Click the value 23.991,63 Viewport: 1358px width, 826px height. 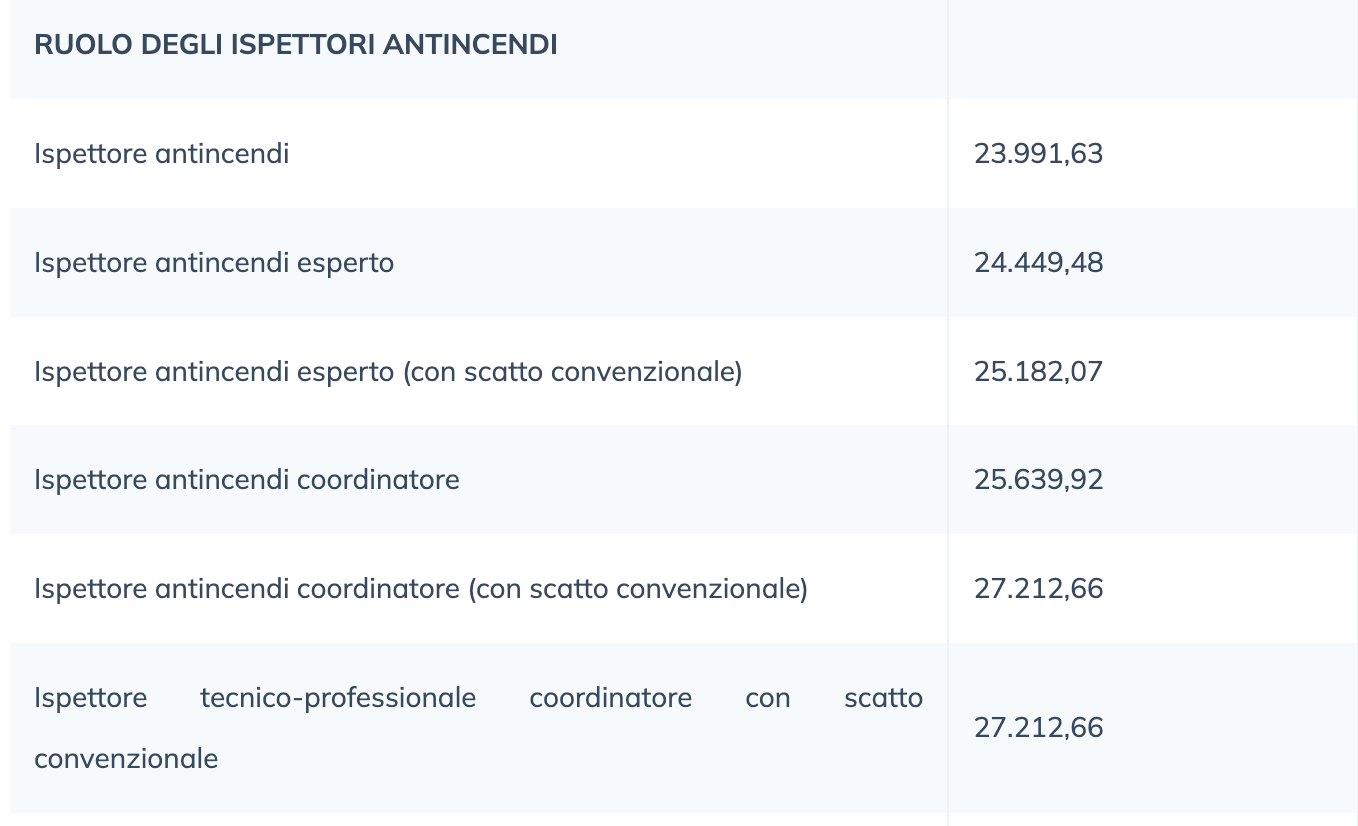coord(1038,154)
